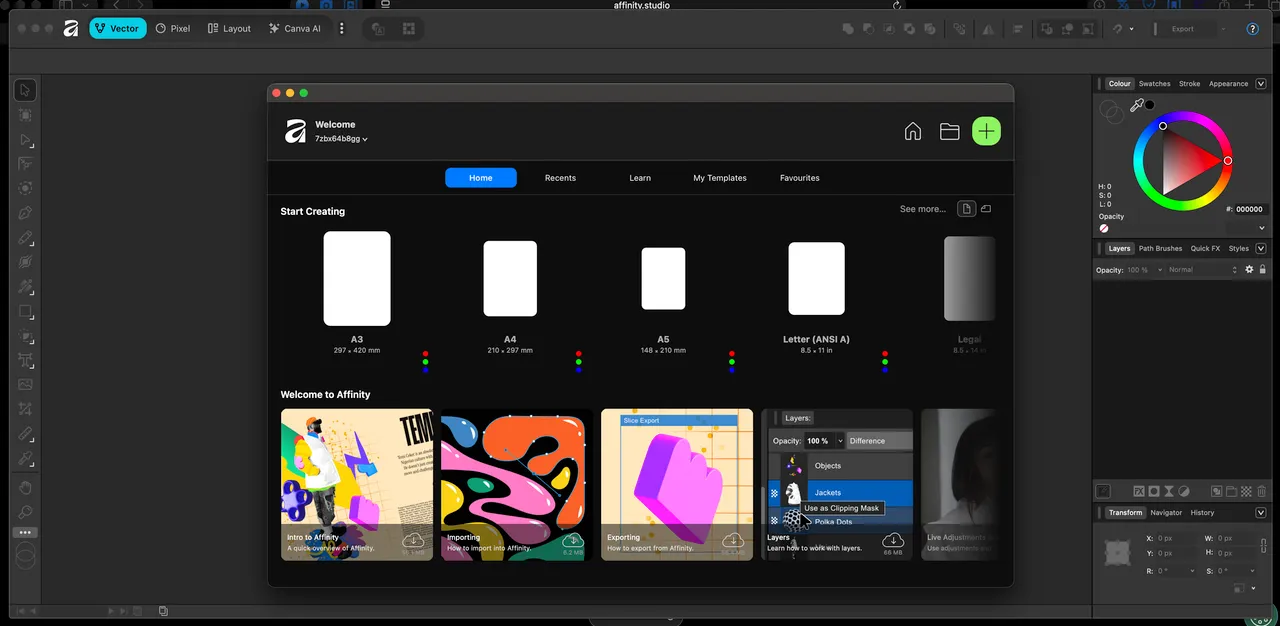This screenshot has width=1280, height=626.
Task: Click the help question mark icon
Action: tap(1252, 29)
